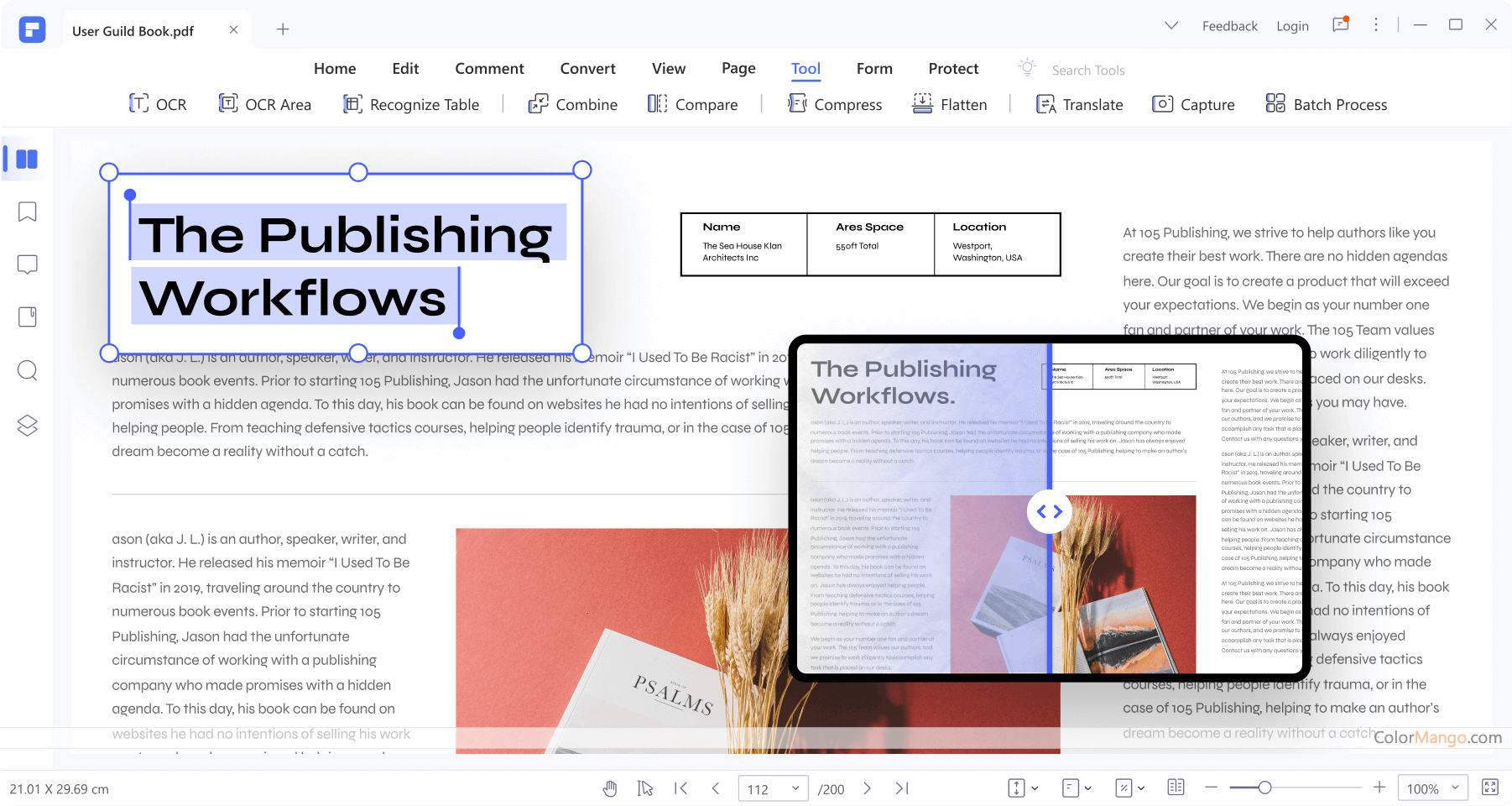Image resolution: width=1512 pixels, height=806 pixels.
Task: Flatten the PDF document
Action: [x=950, y=104]
